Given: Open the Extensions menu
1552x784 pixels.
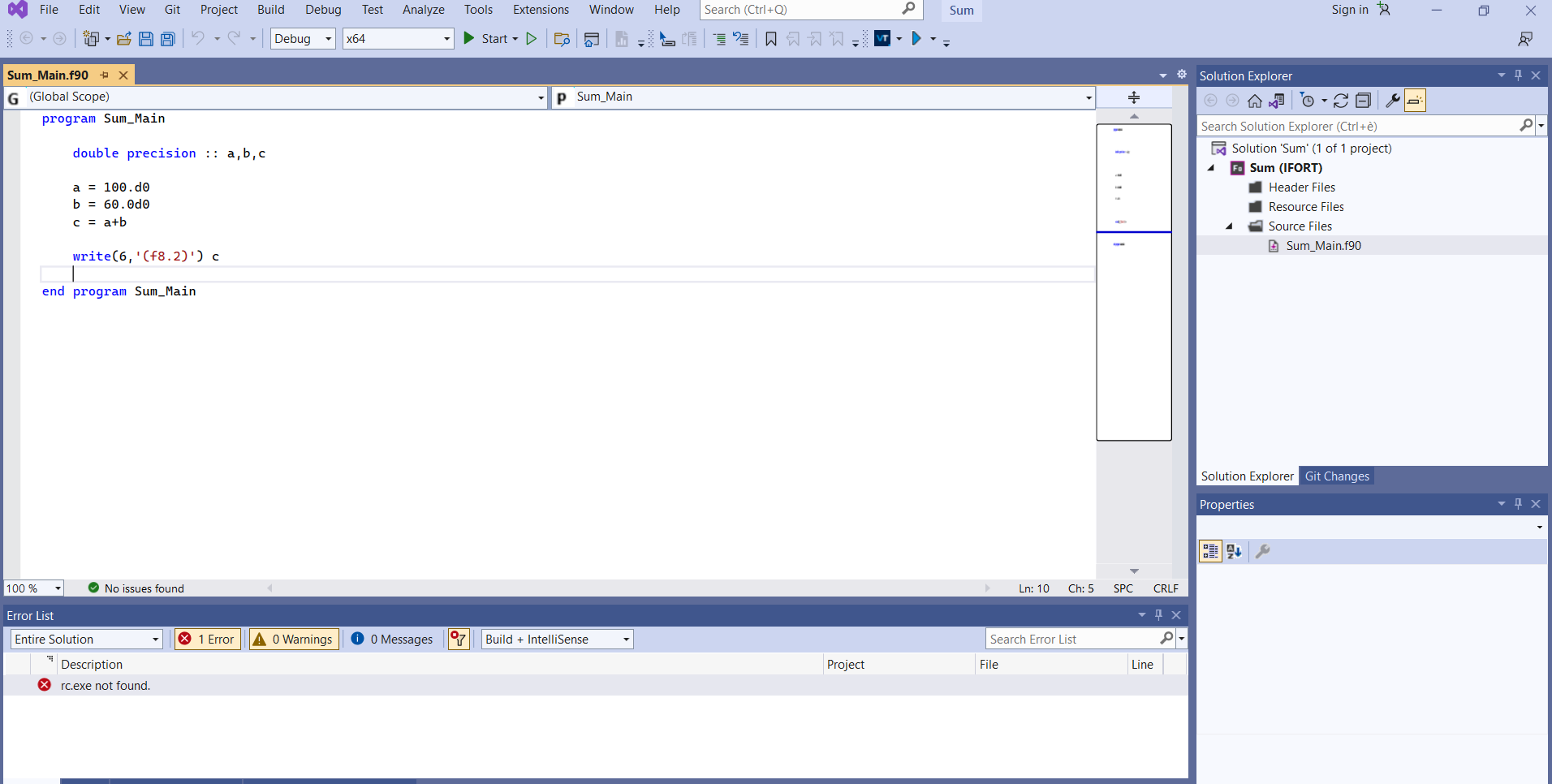Looking at the screenshot, I should (541, 10).
